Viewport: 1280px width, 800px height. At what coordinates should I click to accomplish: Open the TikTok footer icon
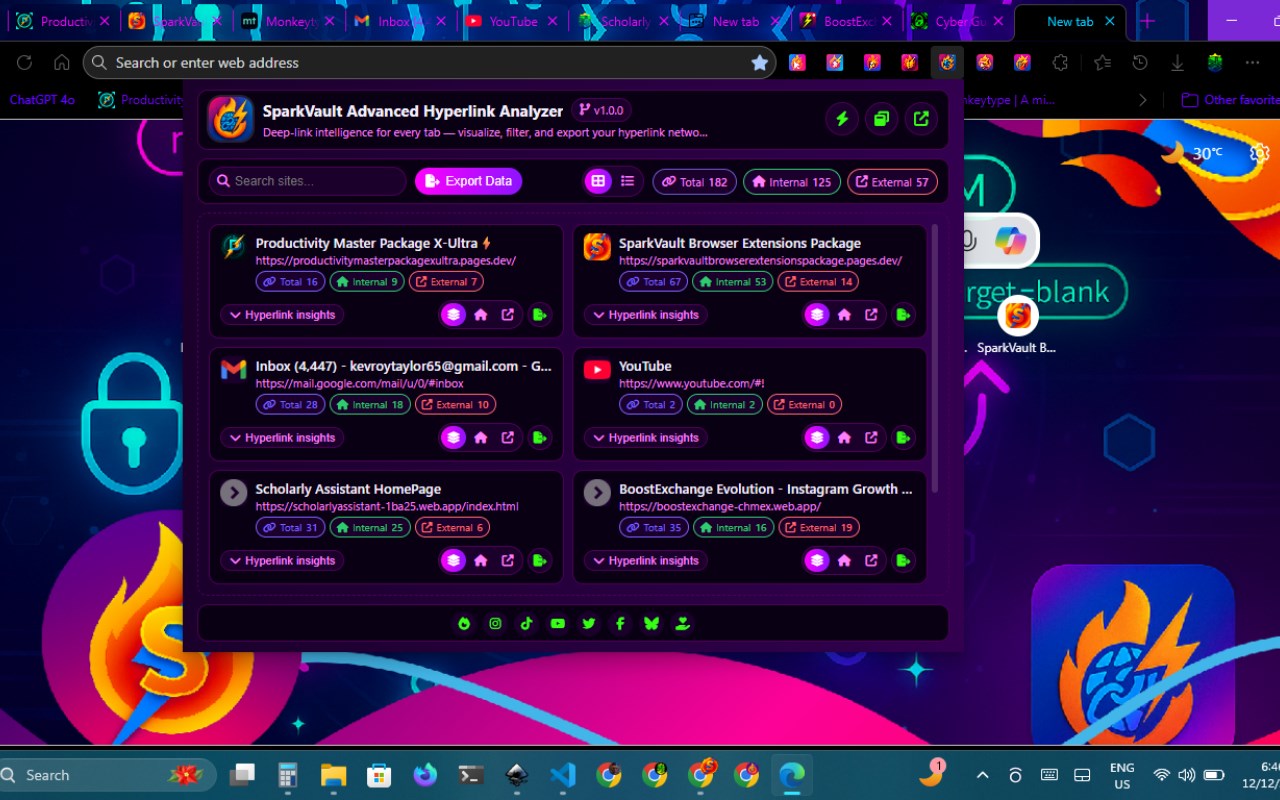point(526,623)
